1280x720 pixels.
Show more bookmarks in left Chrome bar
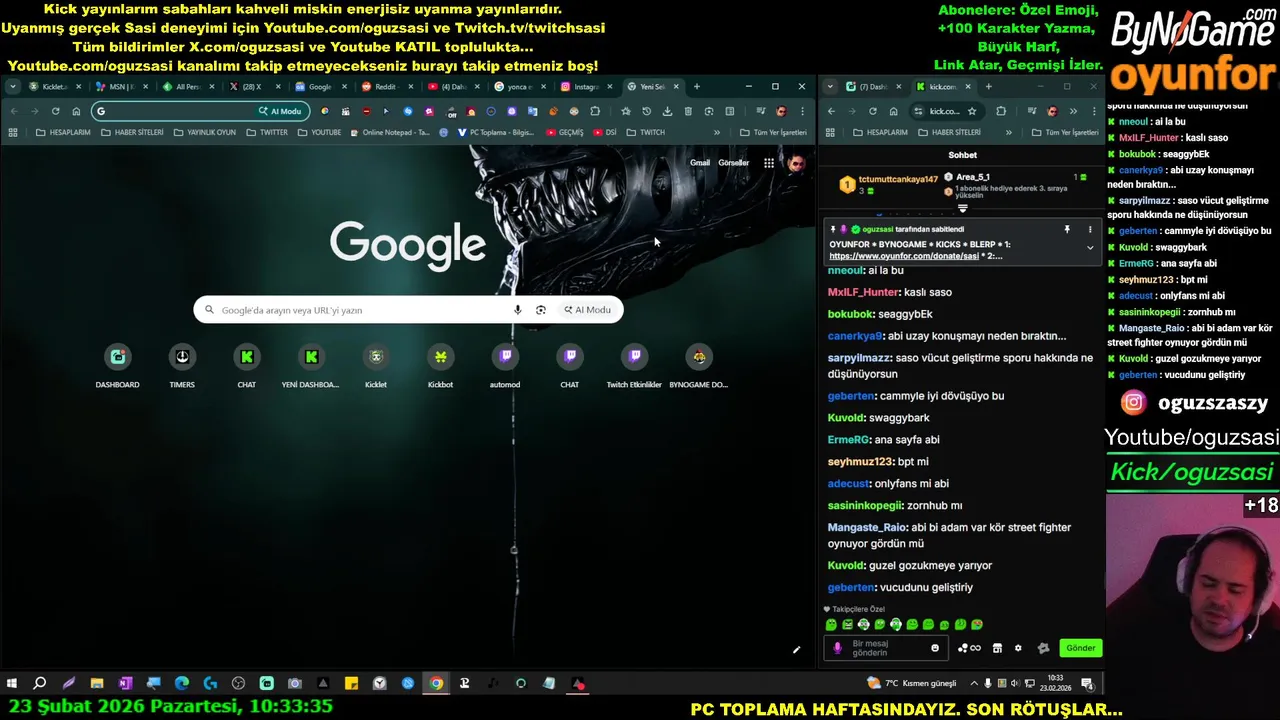(716, 132)
